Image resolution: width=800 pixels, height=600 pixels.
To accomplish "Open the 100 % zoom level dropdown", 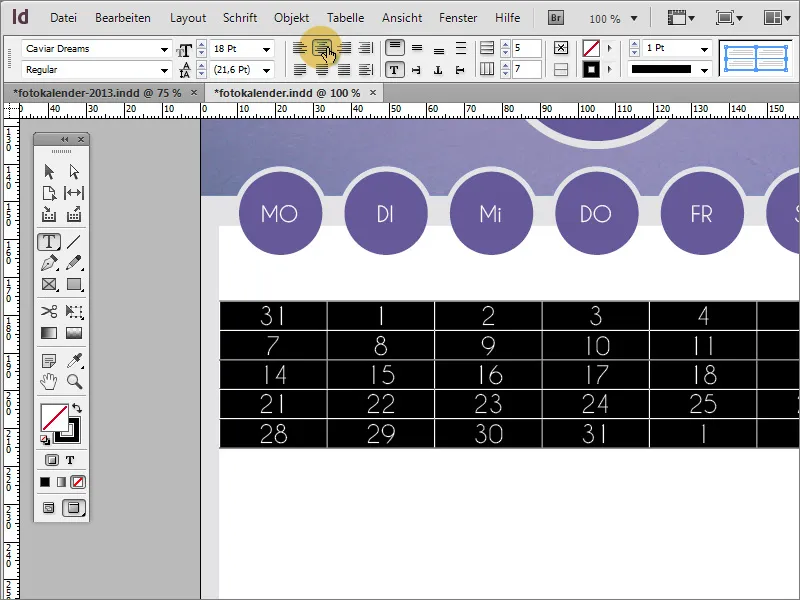I will (634, 18).
